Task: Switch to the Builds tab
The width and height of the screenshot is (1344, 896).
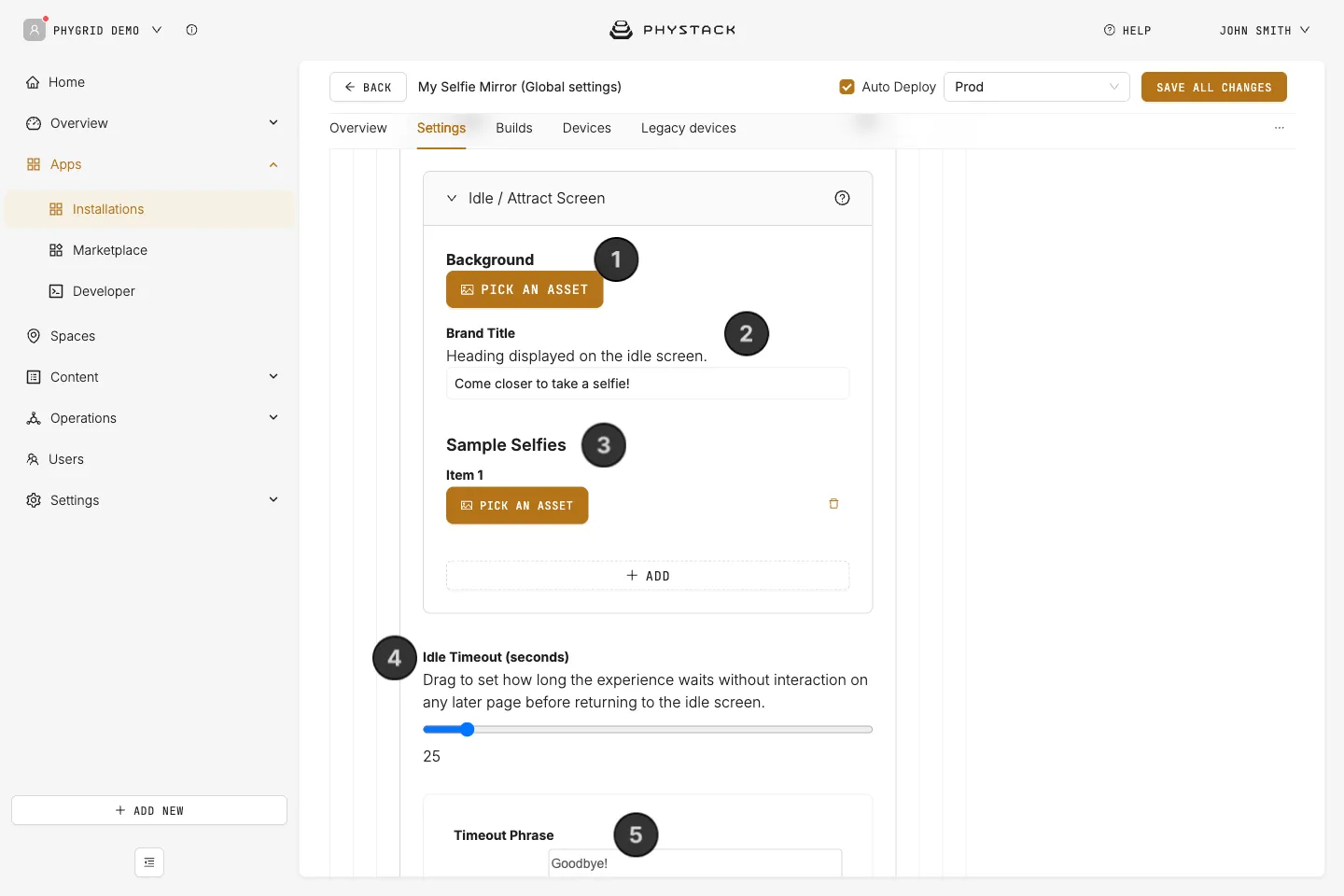Action: click(514, 128)
